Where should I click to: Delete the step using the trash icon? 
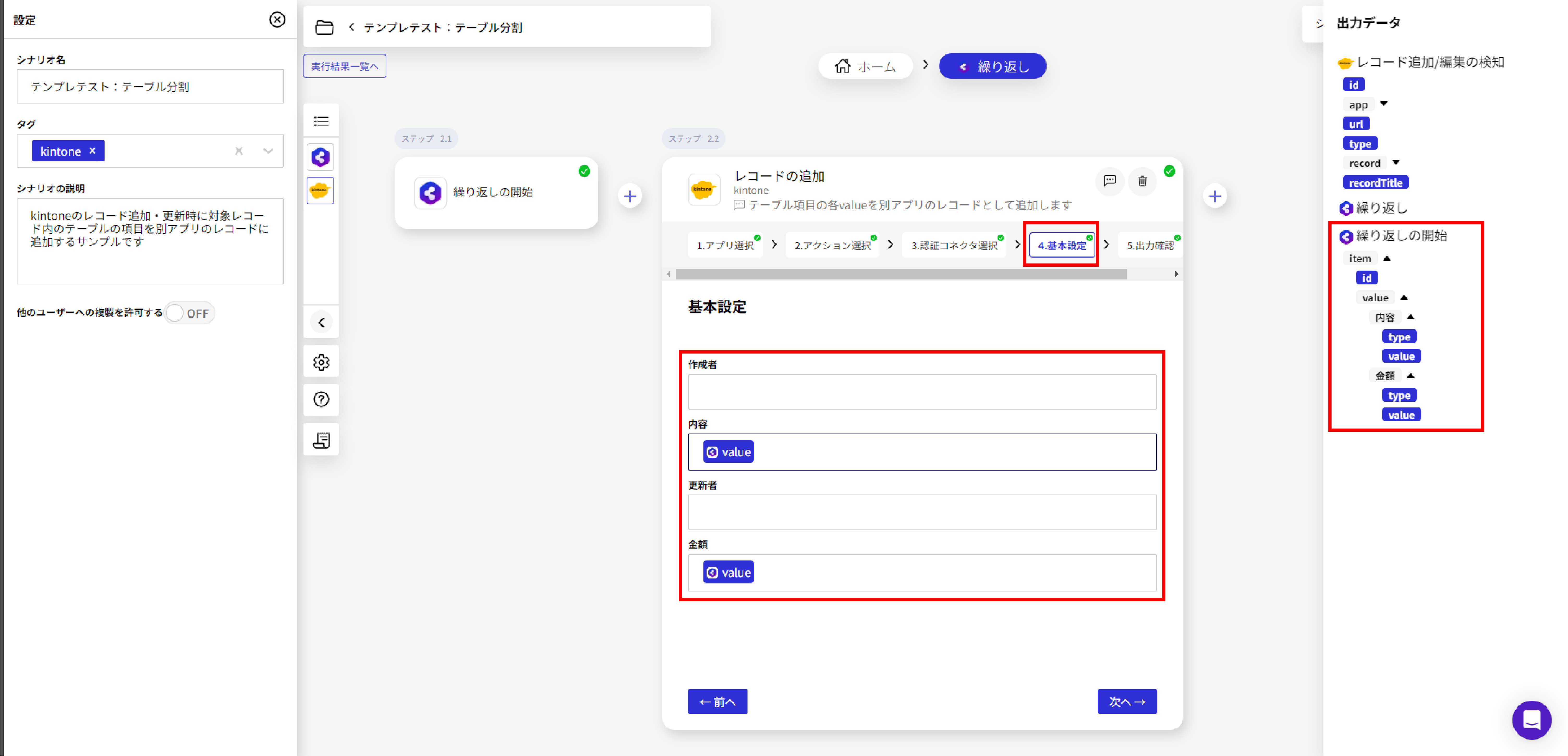[x=1142, y=181]
